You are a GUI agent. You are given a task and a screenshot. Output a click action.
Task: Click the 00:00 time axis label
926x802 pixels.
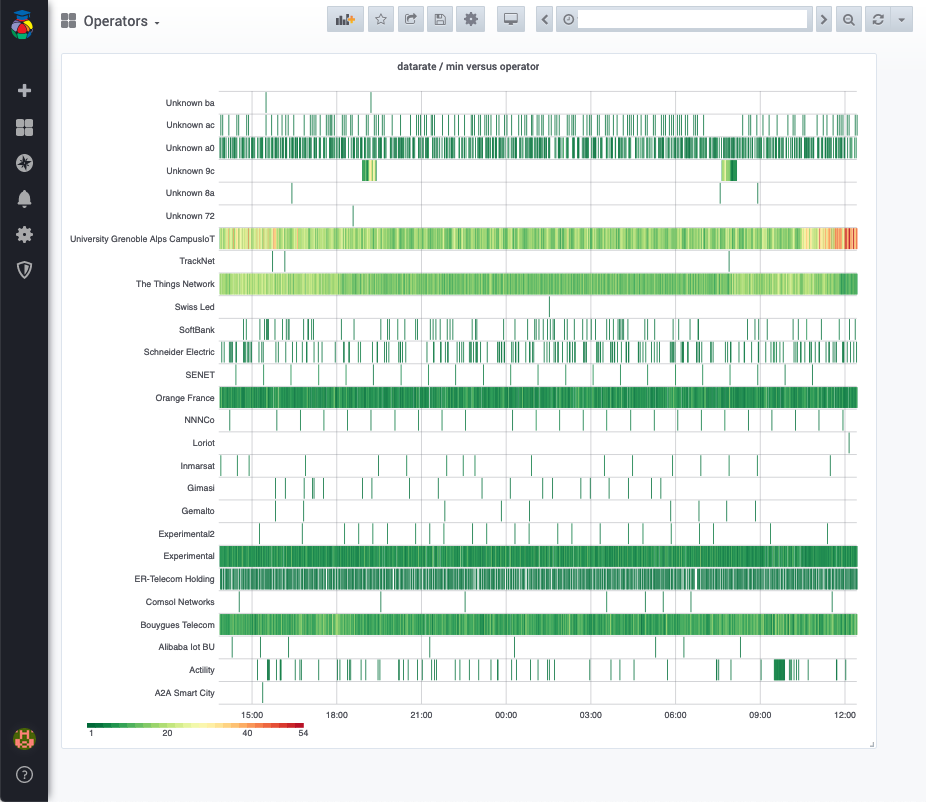click(506, 715)
